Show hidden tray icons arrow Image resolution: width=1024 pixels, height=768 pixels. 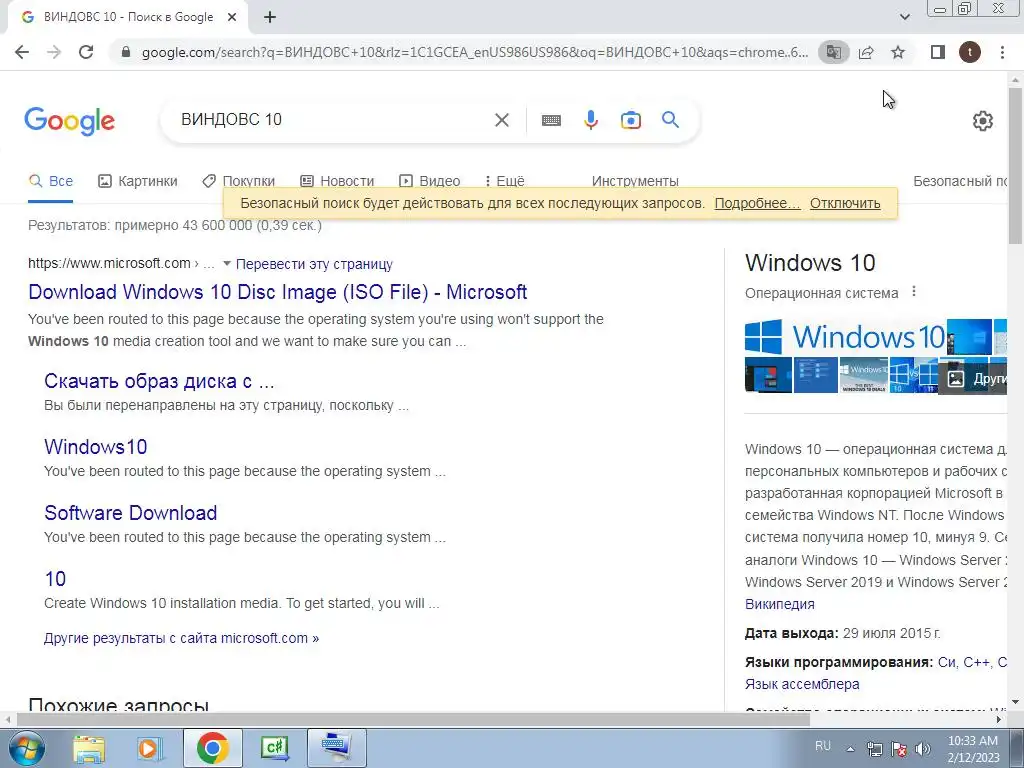point(850,748)
